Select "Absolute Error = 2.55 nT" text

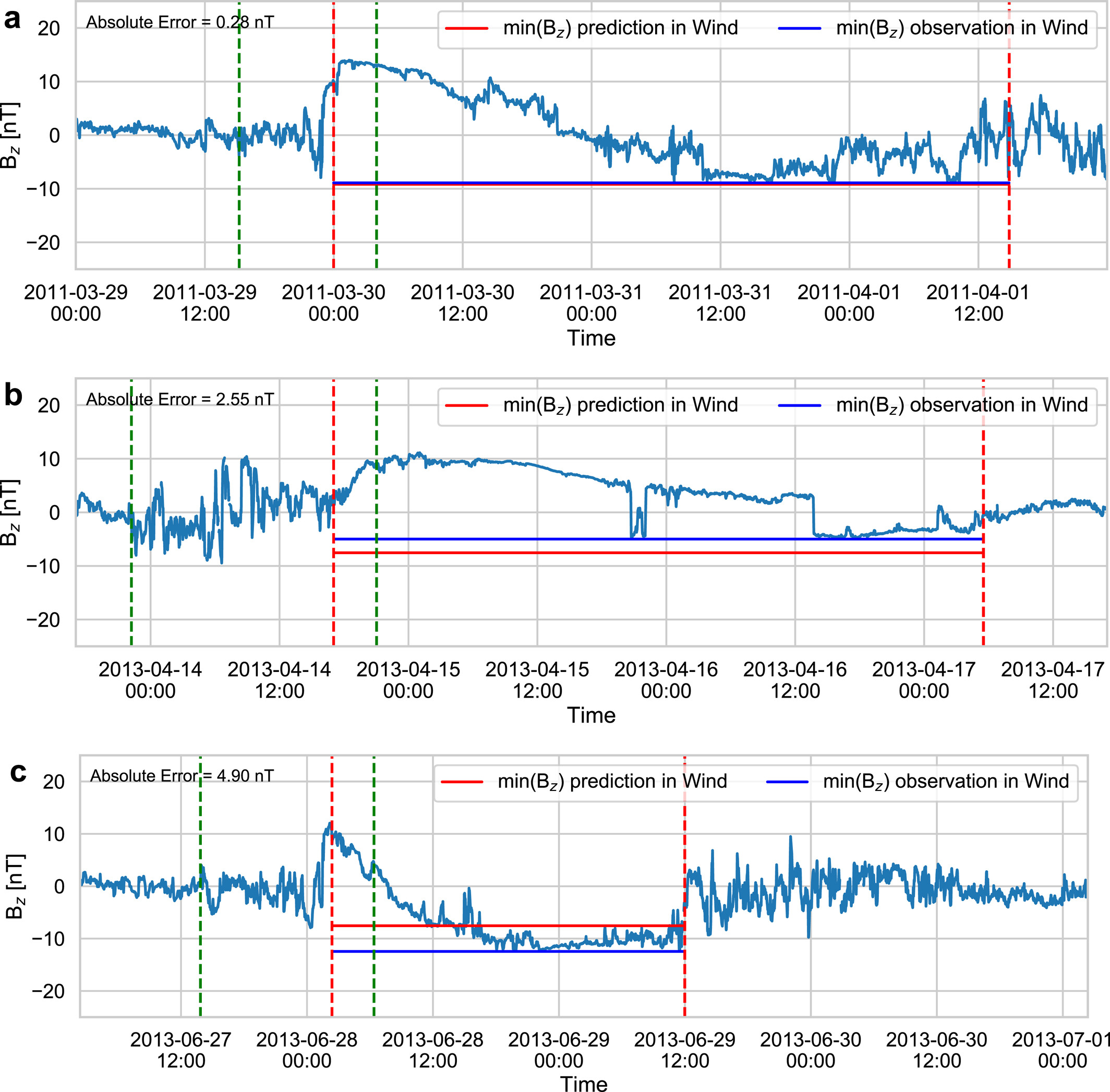tap(179, 399)
